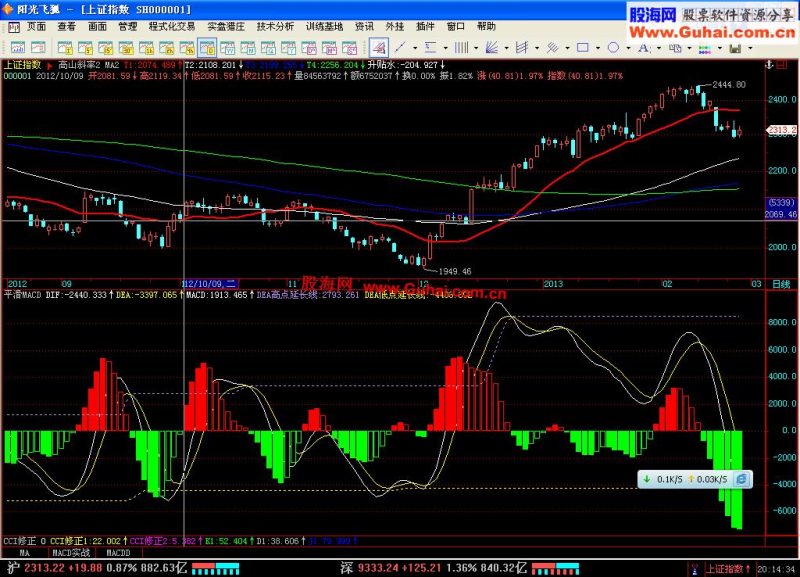Select the horizontal lines drawing tool
Viewport: 800px width, 577px height.
(431, 47)
